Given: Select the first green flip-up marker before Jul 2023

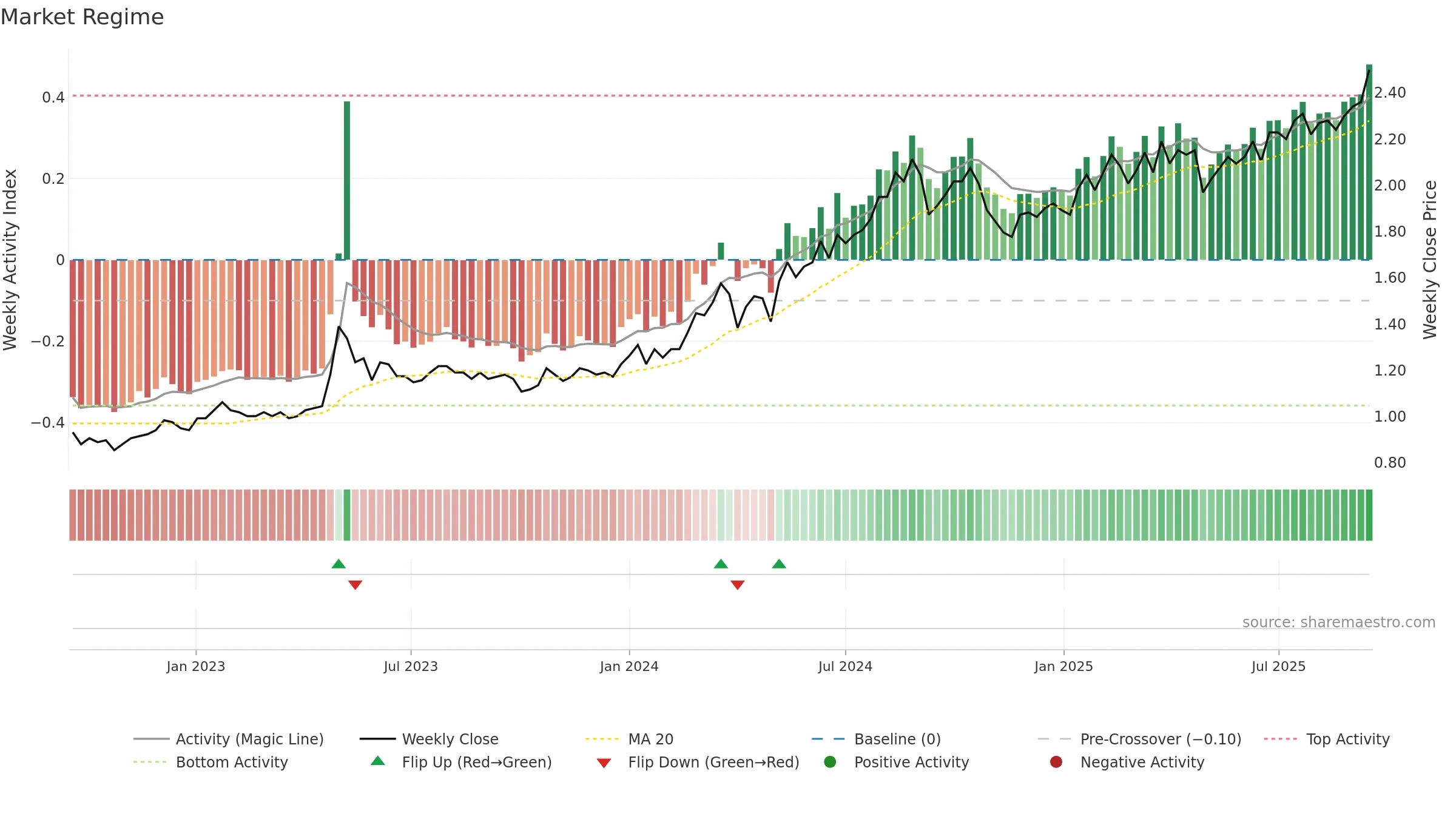Looking at the screenshot, I should tap(339, 564).
